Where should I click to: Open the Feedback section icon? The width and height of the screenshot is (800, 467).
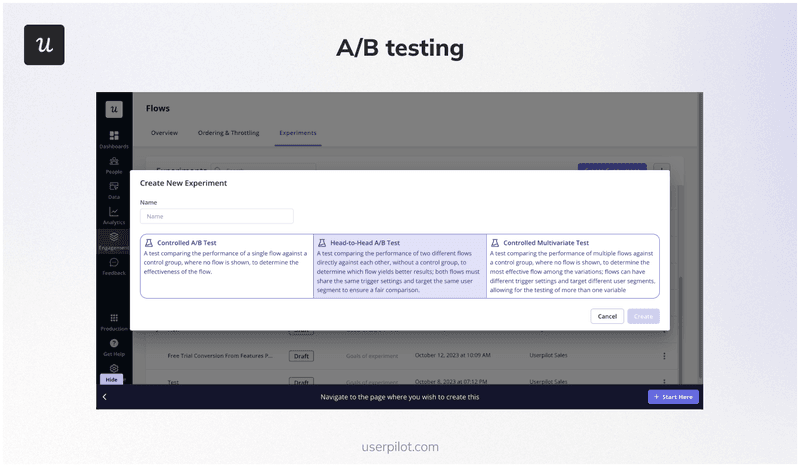point(113,263)
